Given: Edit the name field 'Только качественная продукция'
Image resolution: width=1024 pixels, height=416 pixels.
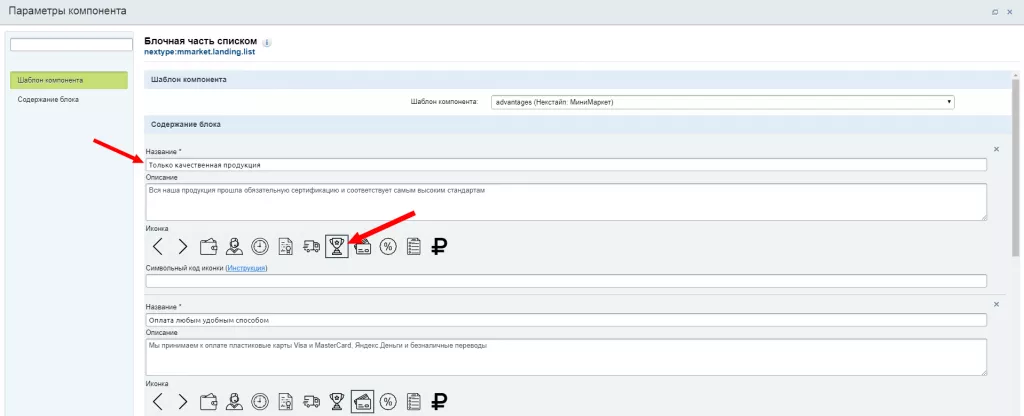Looking at the screenshot, I should [566, 165].
